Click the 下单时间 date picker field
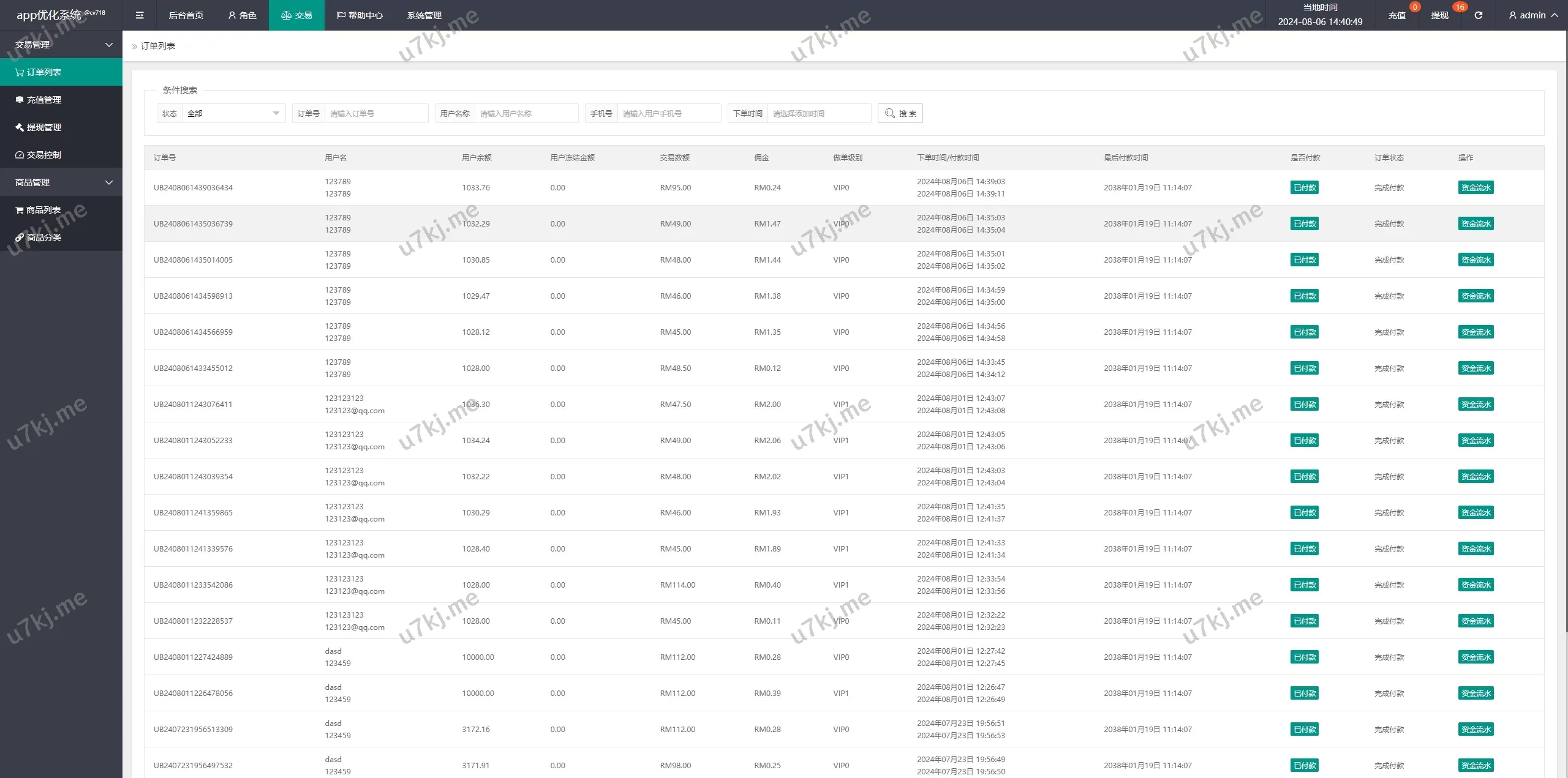 point(818,113)
